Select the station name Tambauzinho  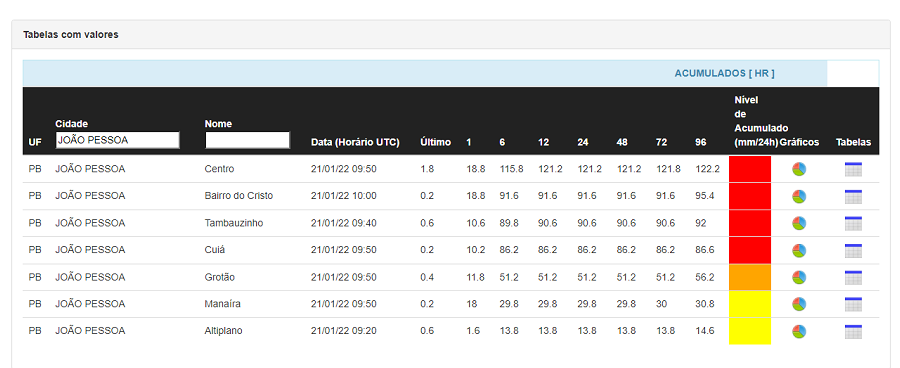tap(234, 223)
